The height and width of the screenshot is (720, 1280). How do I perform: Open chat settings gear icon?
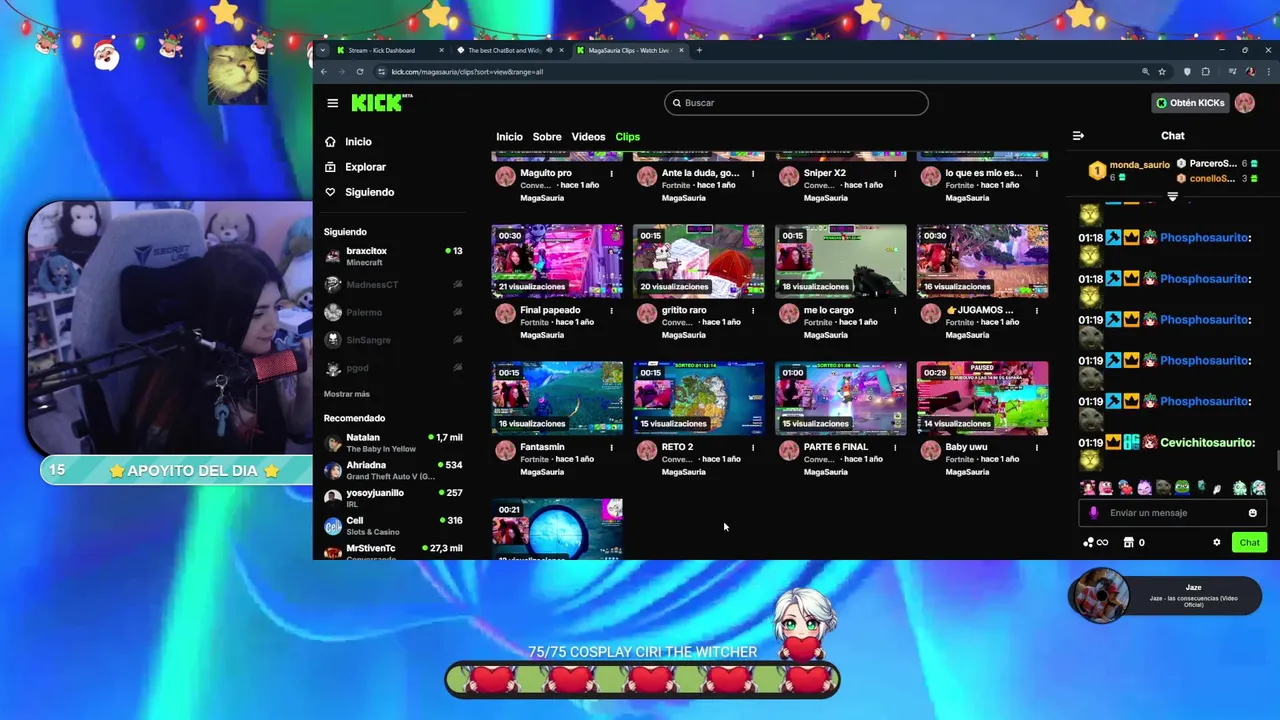[1217, 543]
